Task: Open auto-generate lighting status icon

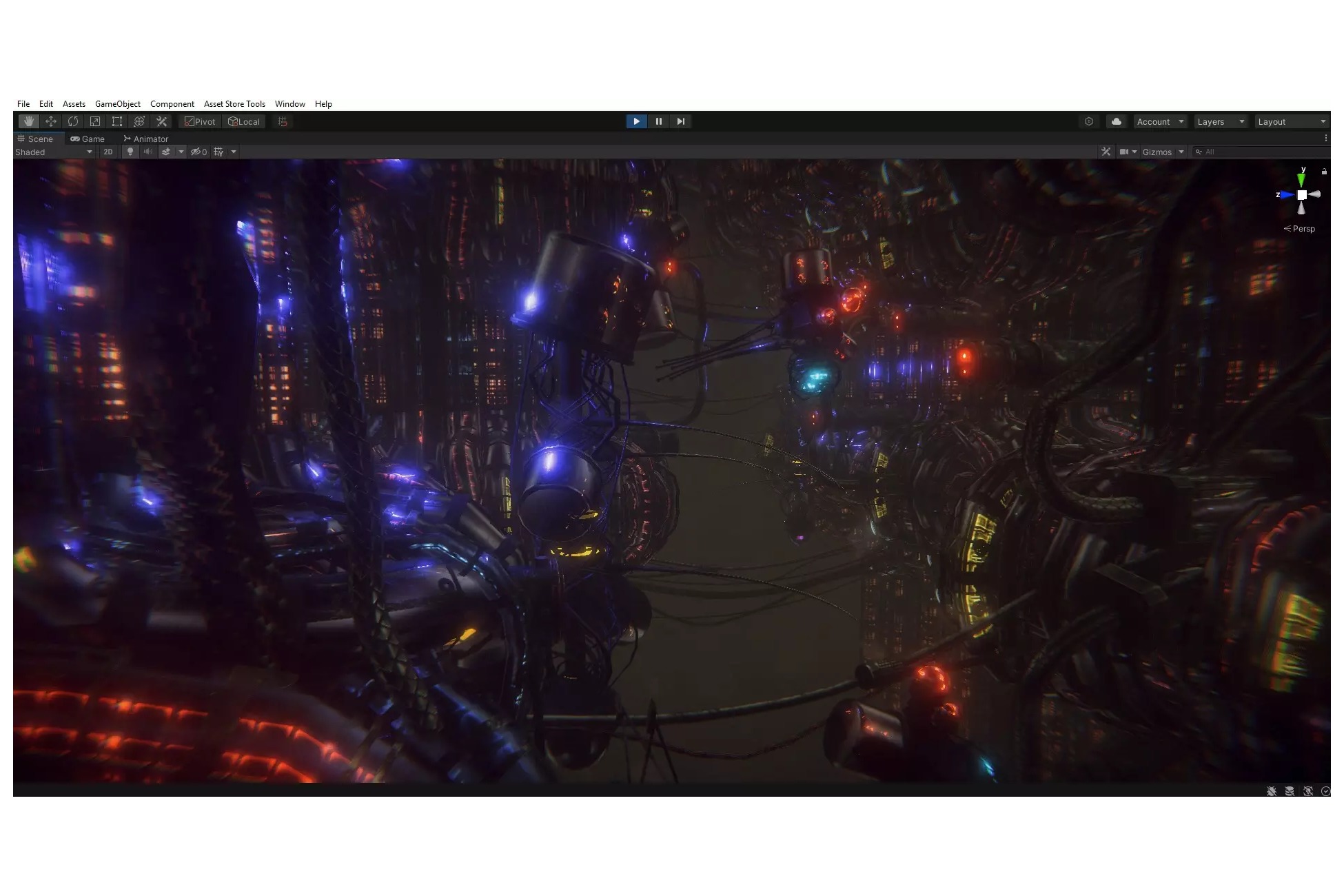Action: [x=1307, y=791]
